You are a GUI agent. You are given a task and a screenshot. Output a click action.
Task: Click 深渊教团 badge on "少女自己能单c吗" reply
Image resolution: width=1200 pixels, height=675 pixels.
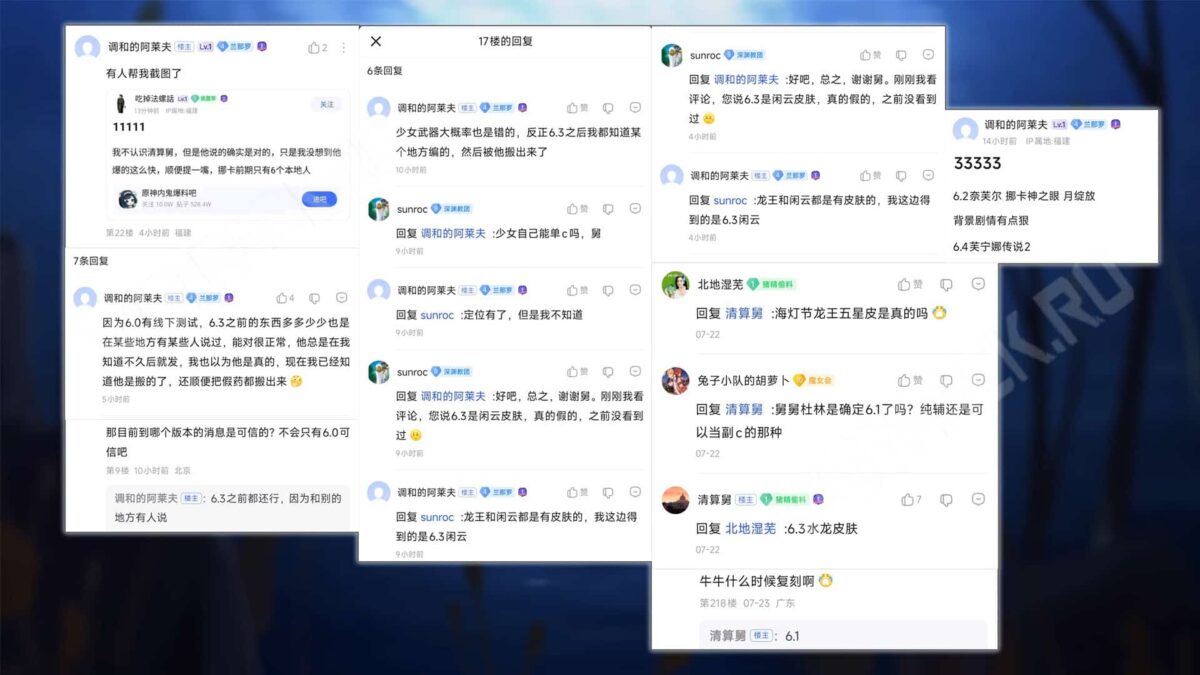451,209
